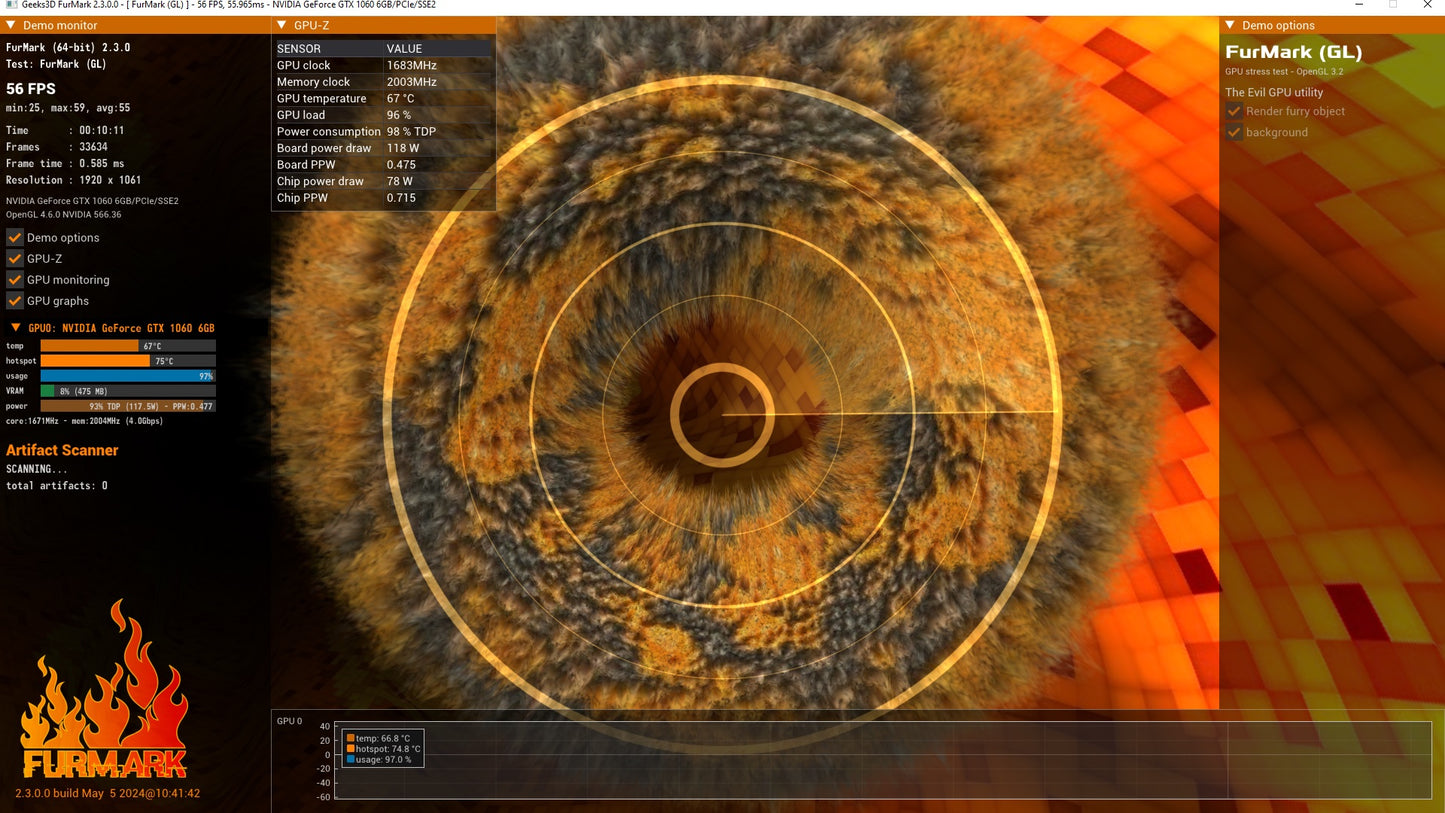
Task: Click the orange temp legend swatch
Action: [x=351, y=738]
